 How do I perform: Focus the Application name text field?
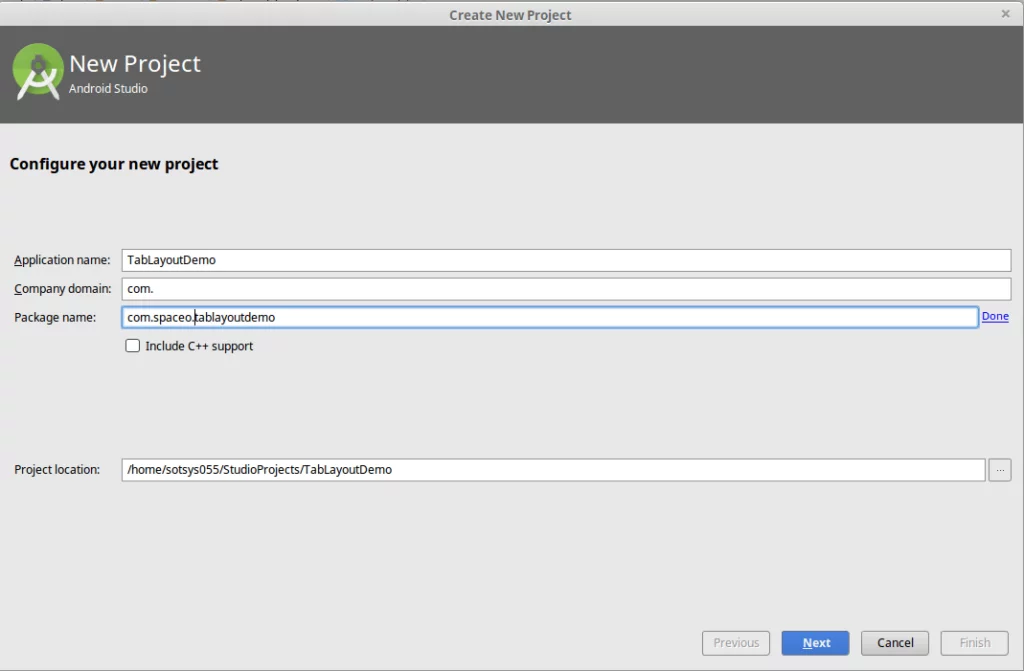tap(566, 260)
